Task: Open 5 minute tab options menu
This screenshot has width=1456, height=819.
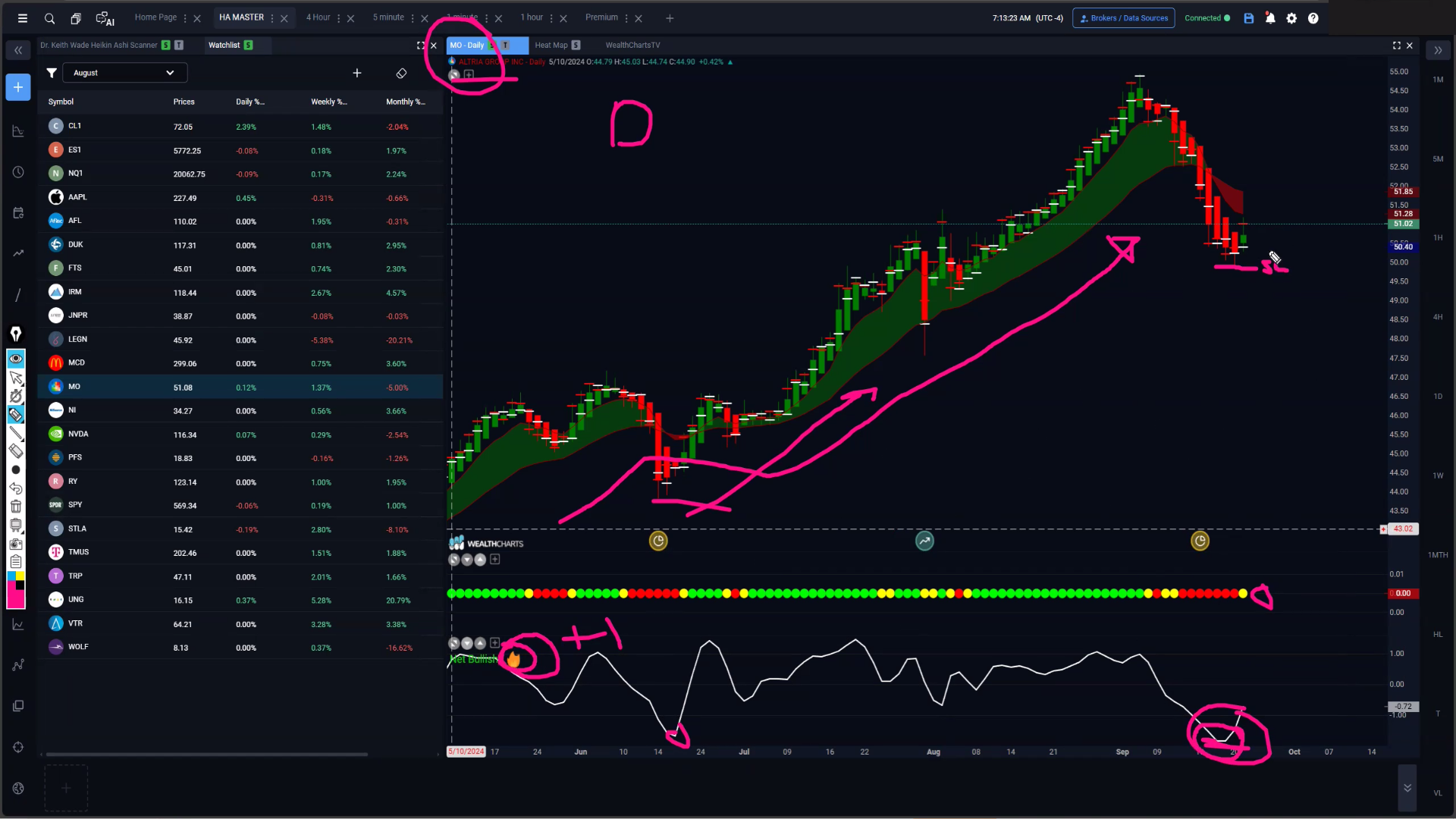Action: pyautogui.click(x=413, y=18)
